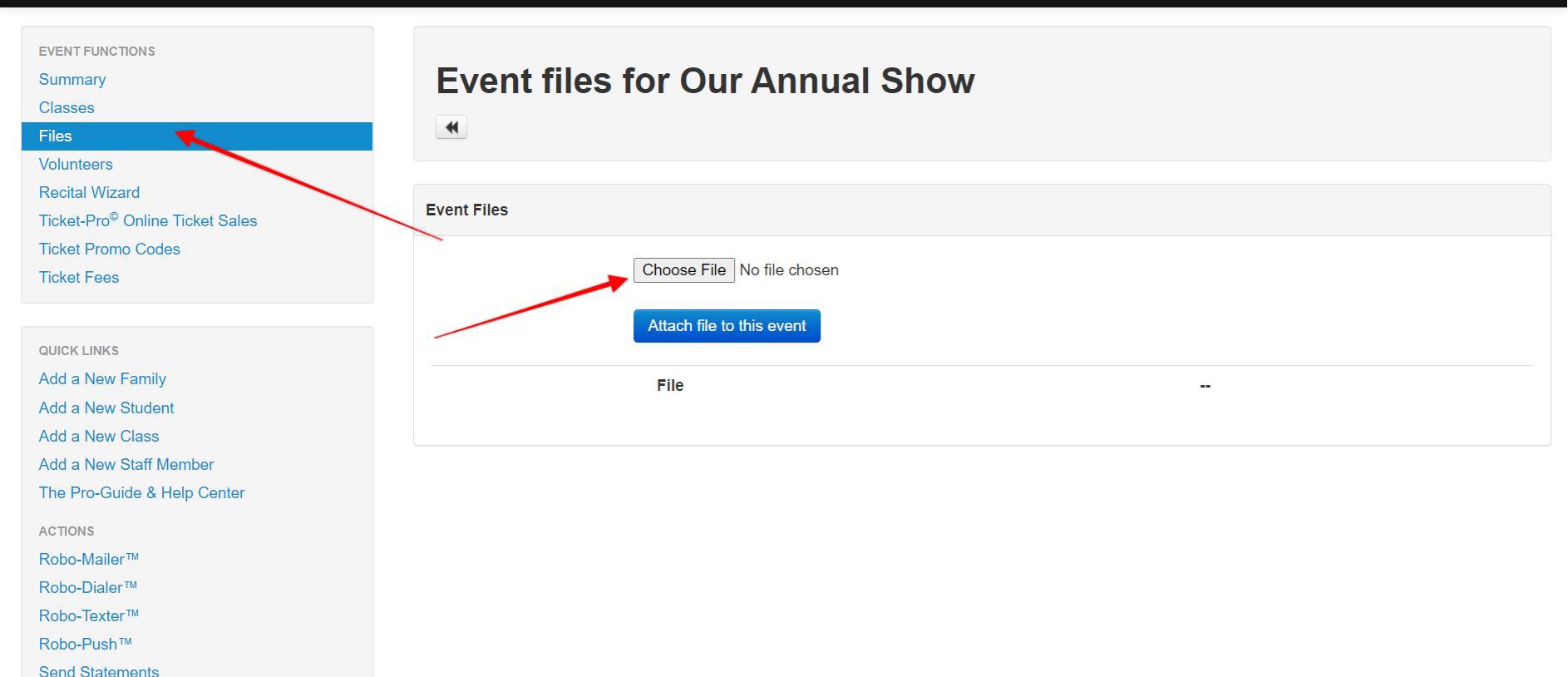The image size is (1568, 677).
Task: Open Ticket-Pro Online Ticket Sales
Action: (148, 220)
